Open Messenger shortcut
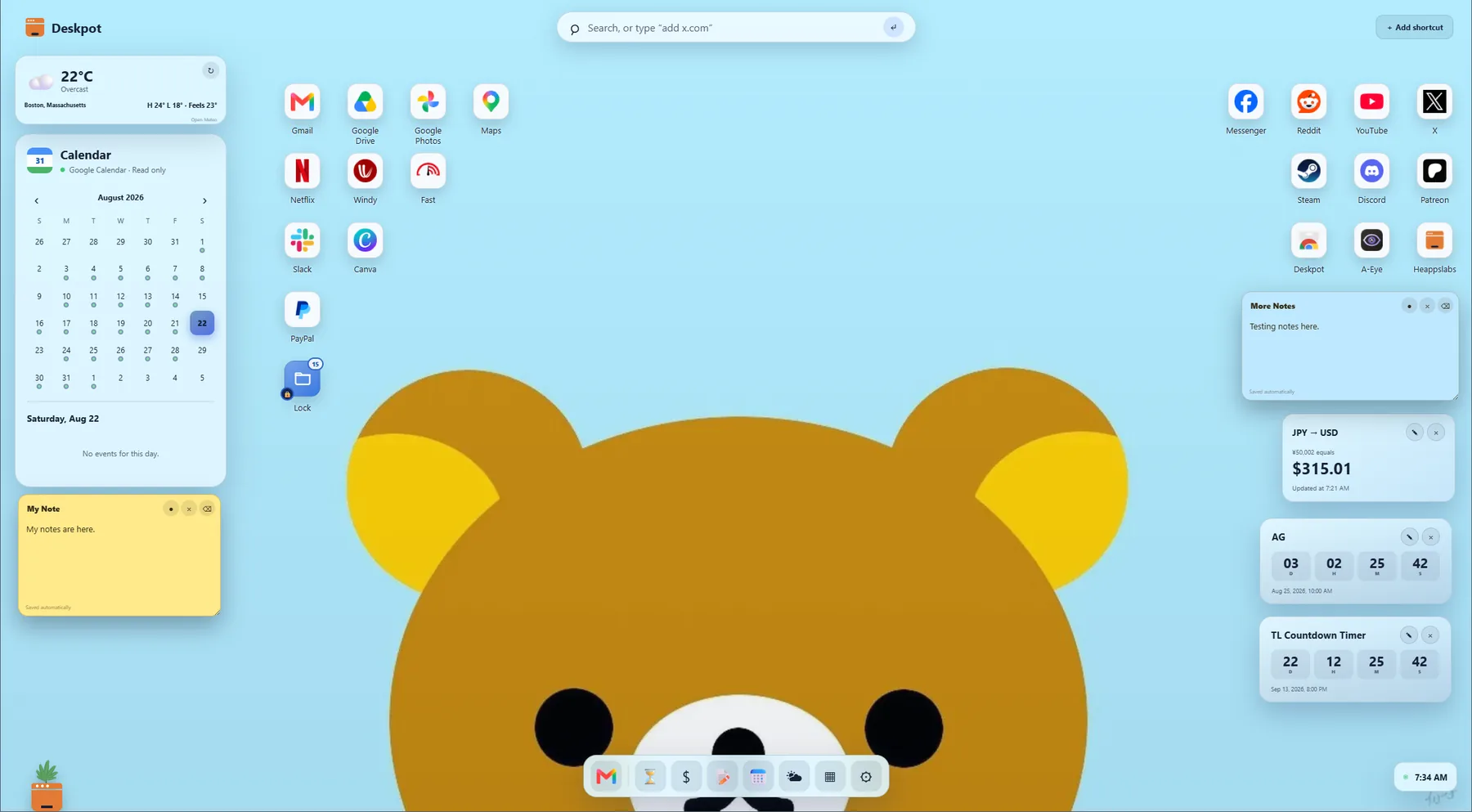This screenshot has width=1472, height=812. pyautogui.click(x=1245, y=102)
